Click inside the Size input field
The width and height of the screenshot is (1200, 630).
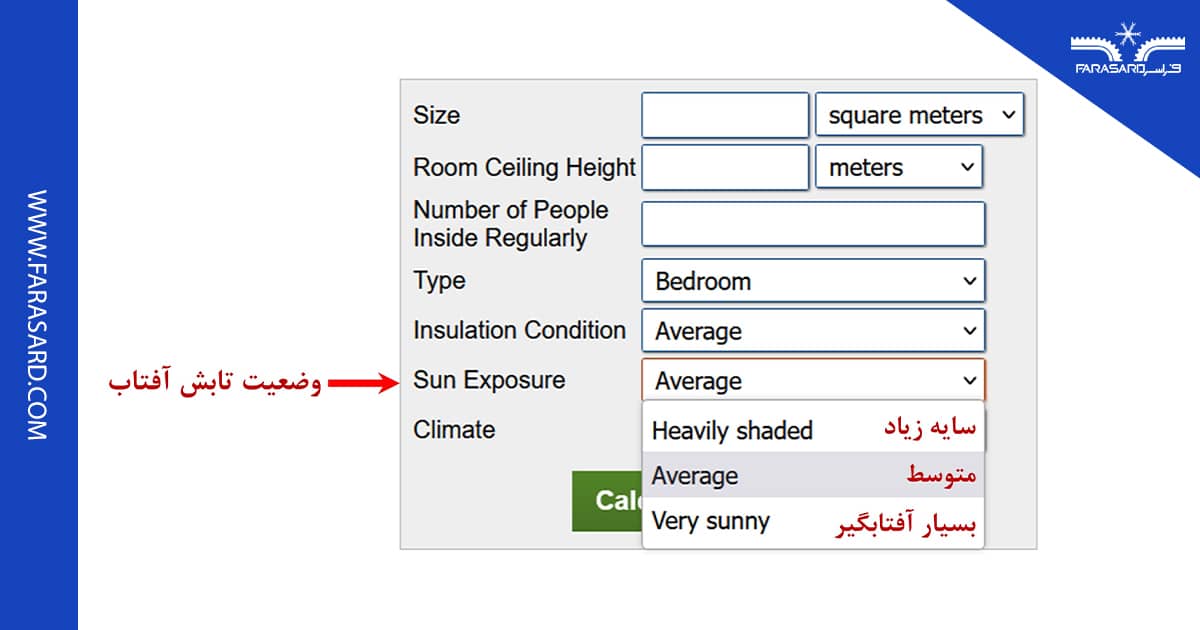point(724,114)
